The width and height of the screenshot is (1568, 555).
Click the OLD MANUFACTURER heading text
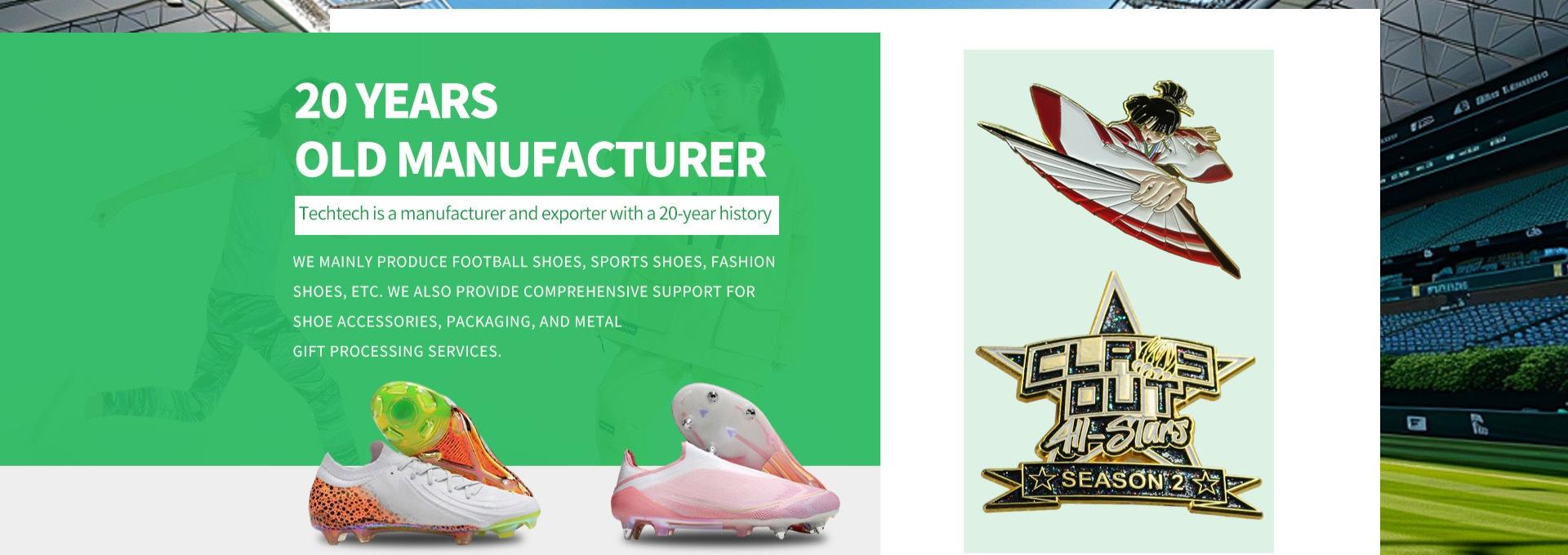tap(531, 159)
